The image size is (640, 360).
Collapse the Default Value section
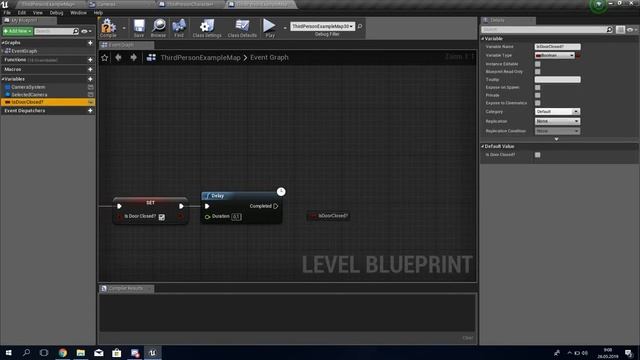click(x=482, y=146)
